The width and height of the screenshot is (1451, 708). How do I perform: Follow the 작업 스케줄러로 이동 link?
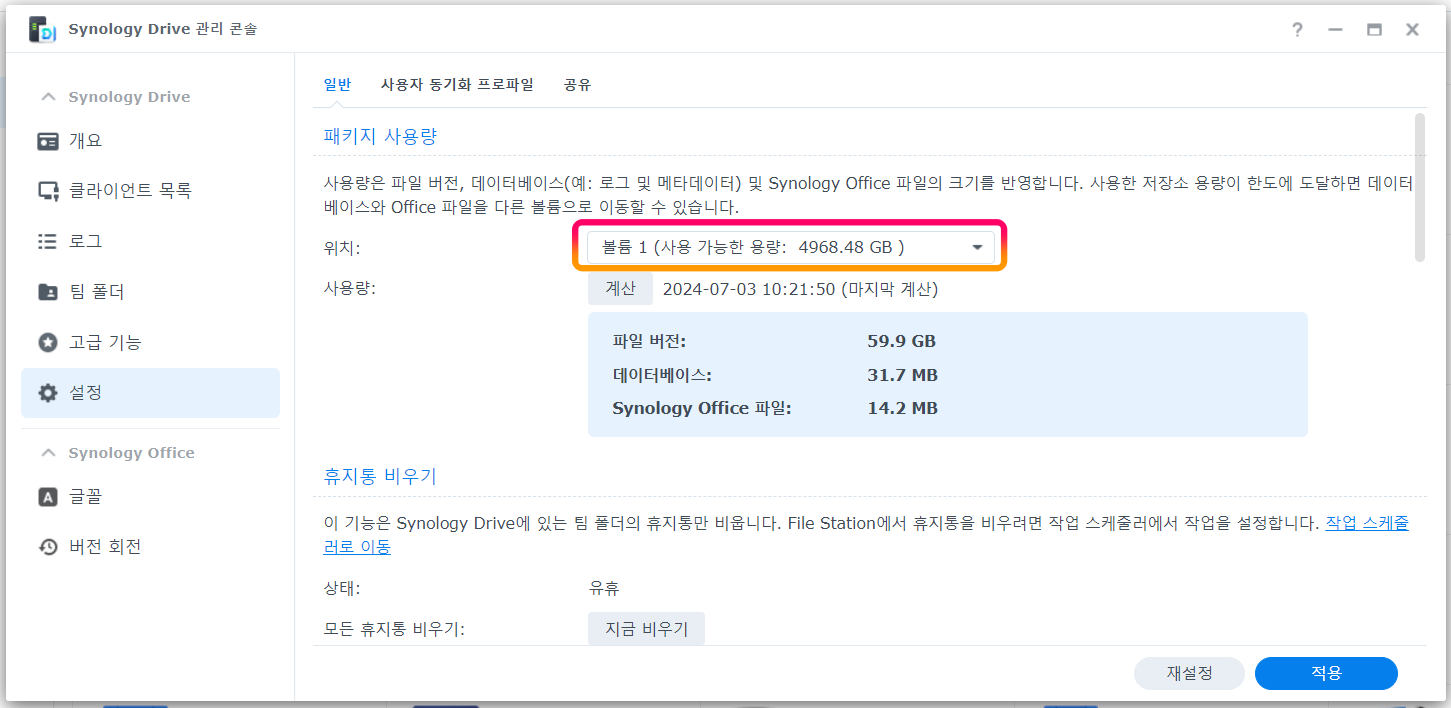(1367, 523)
